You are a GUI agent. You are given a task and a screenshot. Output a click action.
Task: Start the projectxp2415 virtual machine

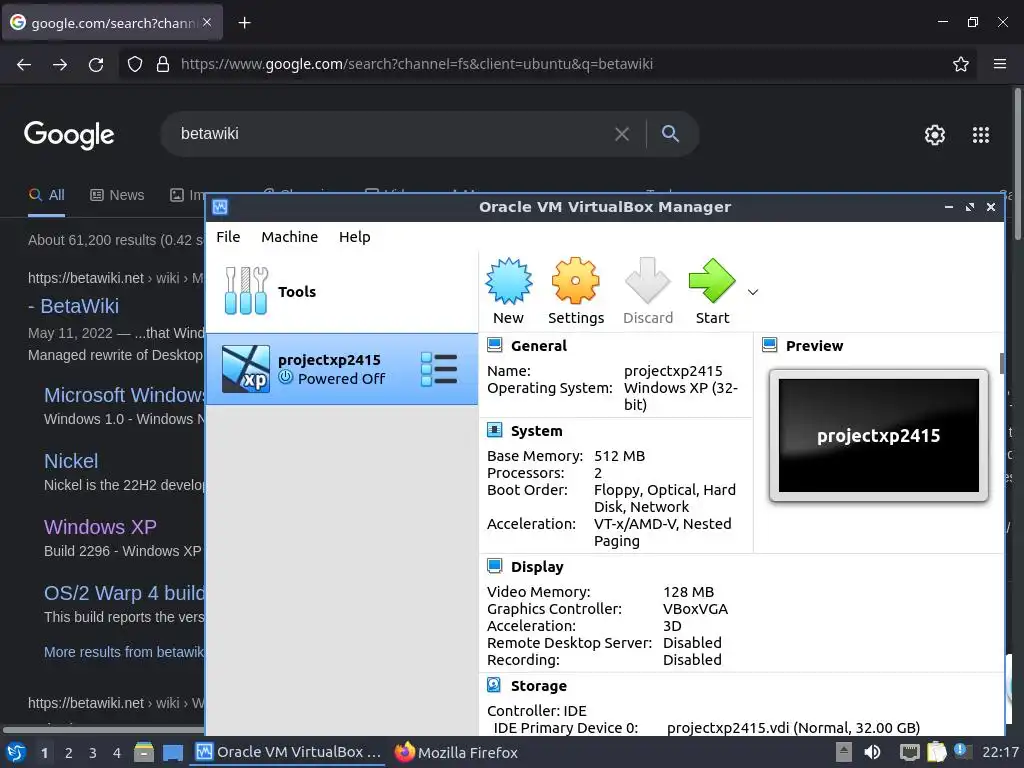point(712,282)
